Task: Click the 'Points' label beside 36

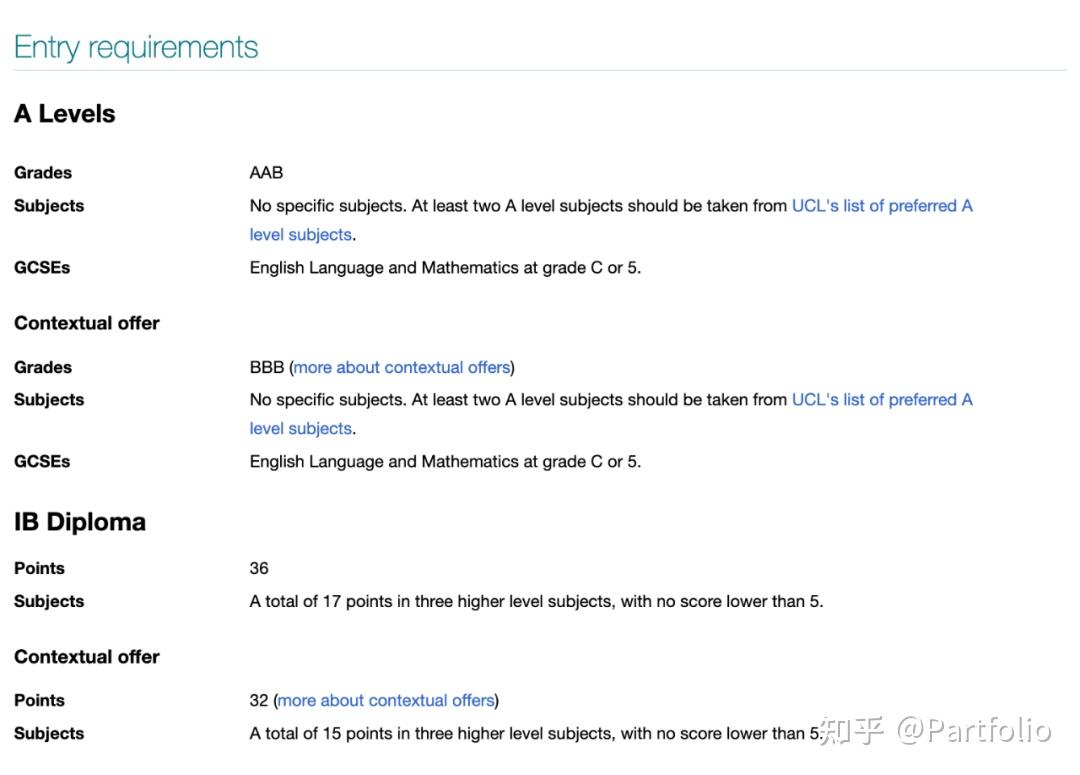Action: 39,568
